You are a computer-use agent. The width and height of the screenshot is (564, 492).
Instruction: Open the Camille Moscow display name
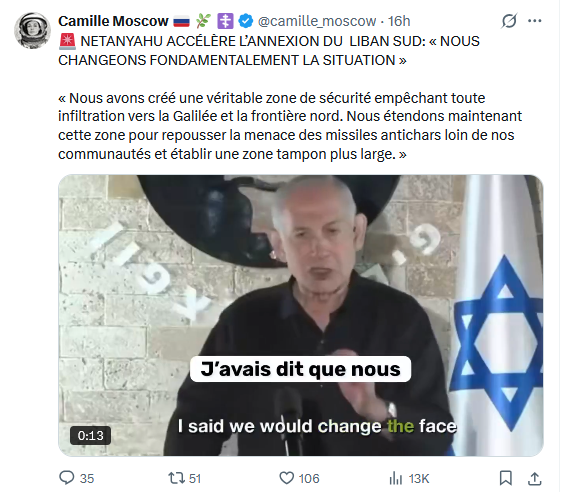click(113, 21)
